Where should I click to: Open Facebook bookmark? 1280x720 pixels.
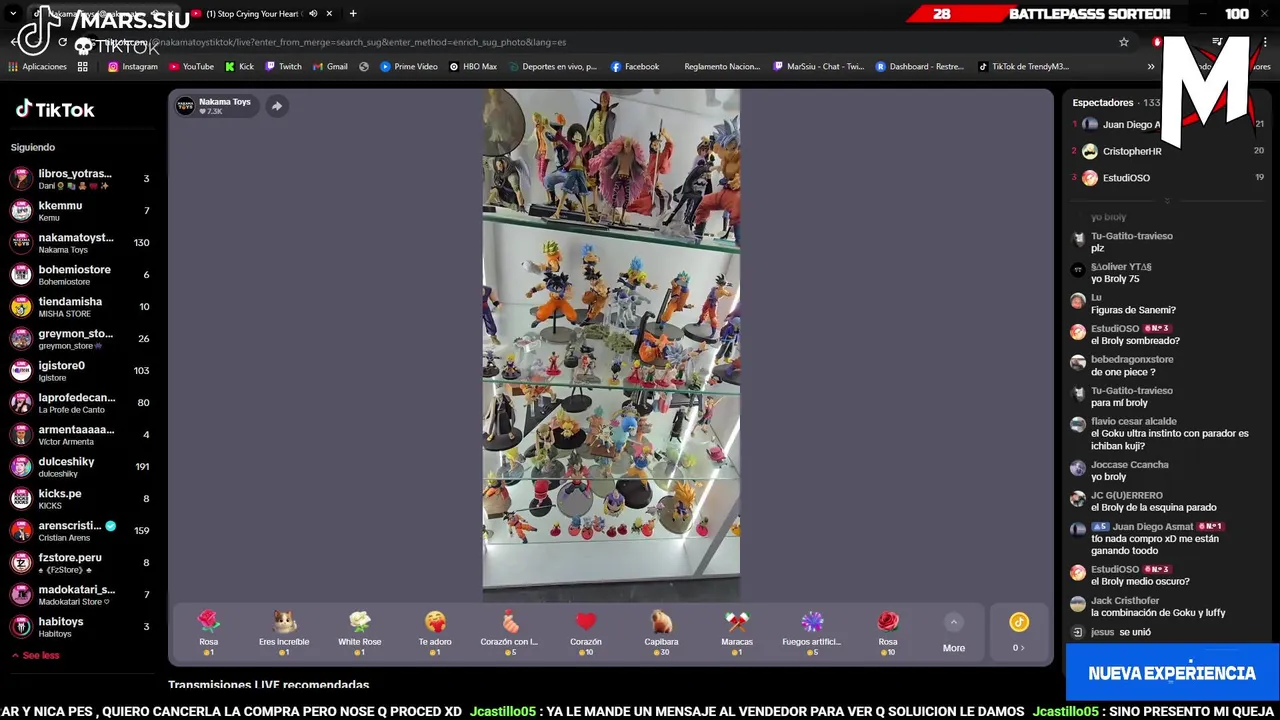point(634,67)
